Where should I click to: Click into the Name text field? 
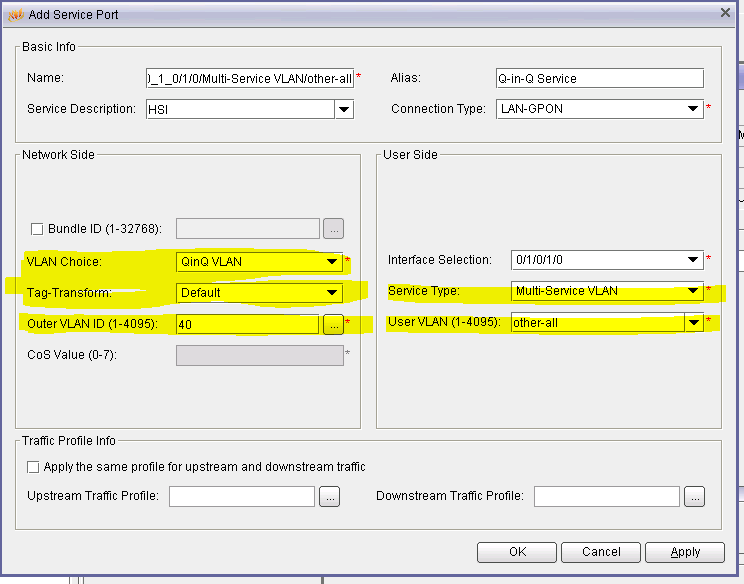[x=248, y=78]
